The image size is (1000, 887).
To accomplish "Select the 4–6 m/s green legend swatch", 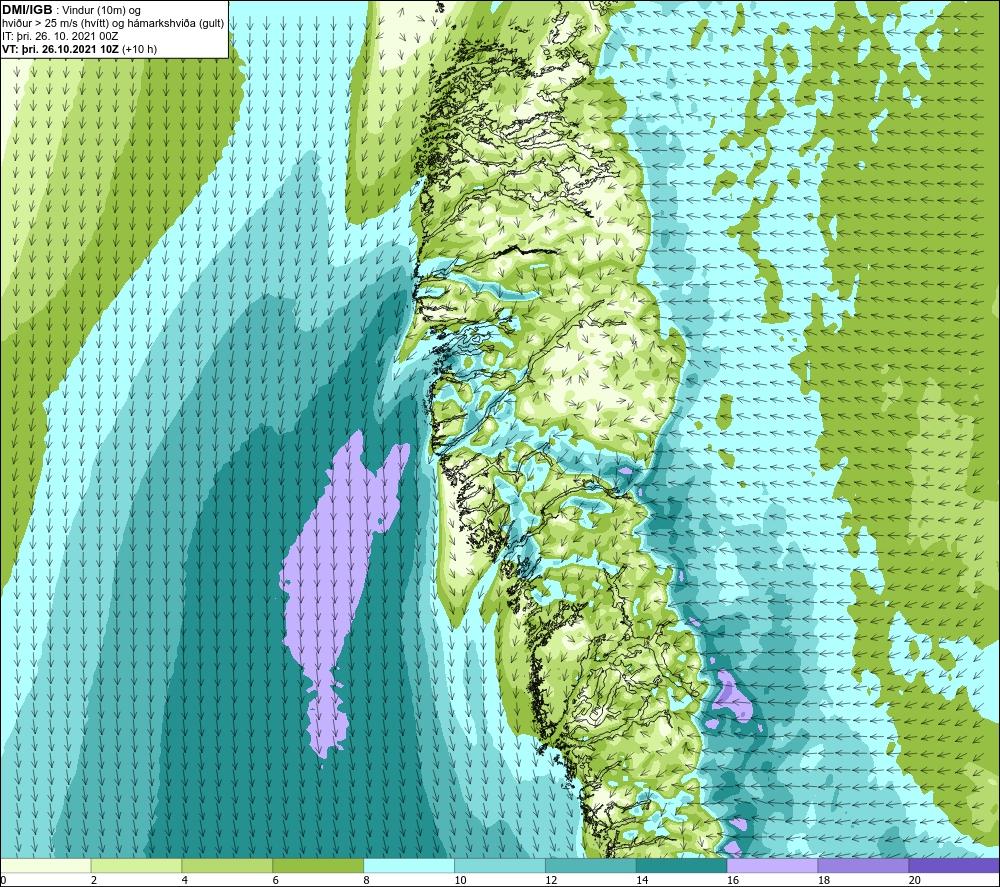I will (227, 865).
